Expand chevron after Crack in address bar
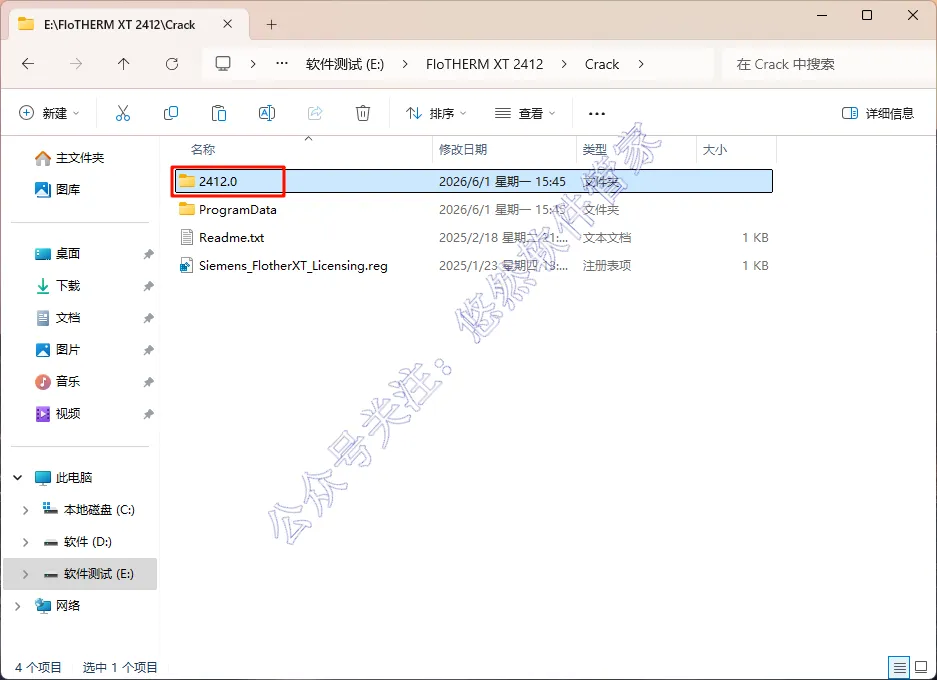The image size is (937, 680). [641, 64]
